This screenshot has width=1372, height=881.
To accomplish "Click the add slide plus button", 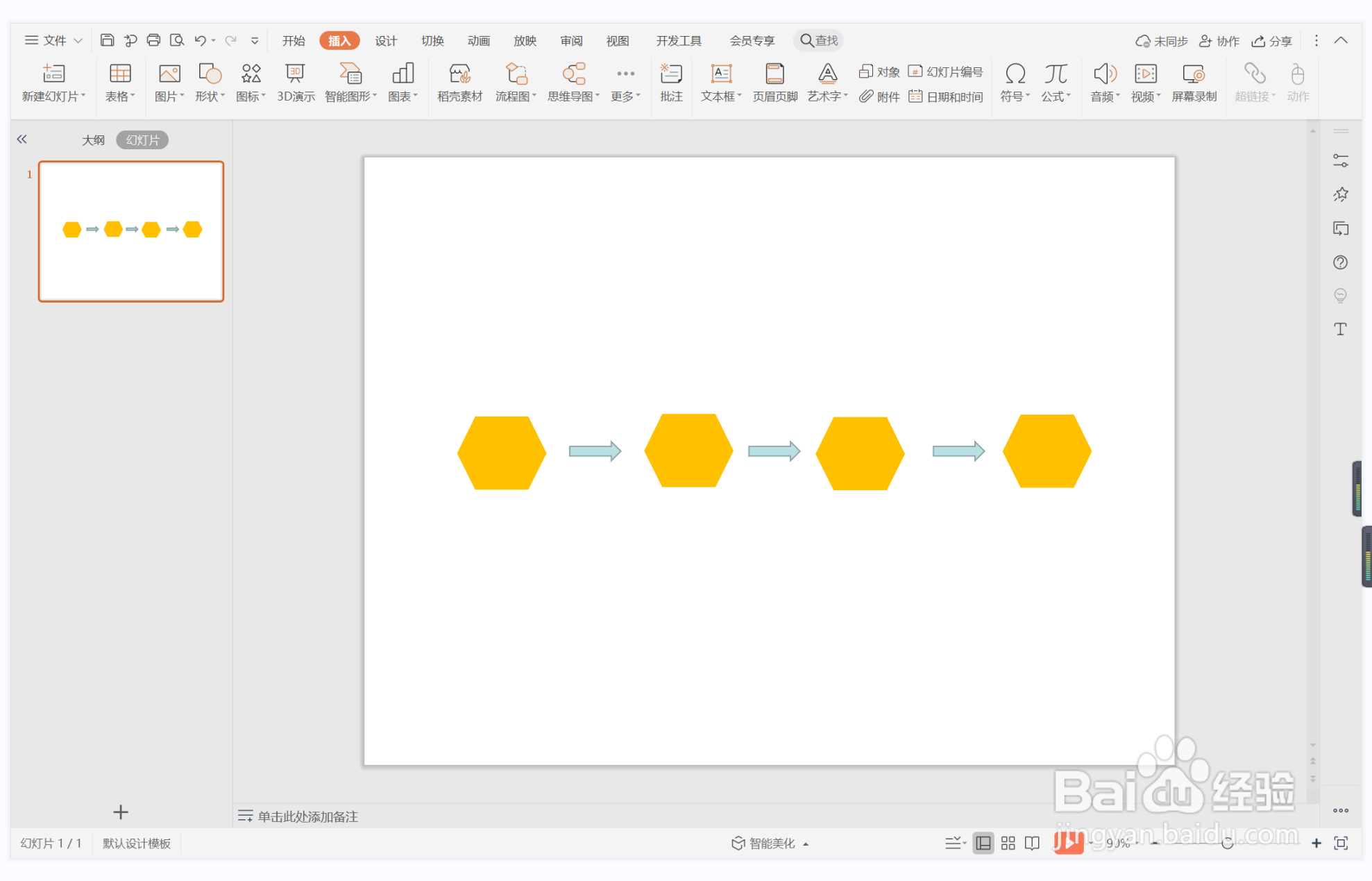I will (121, 812).
